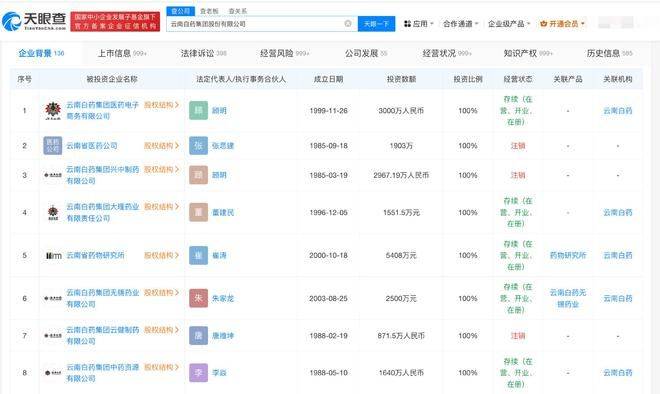Open the row 3 兴中制药 company logo
The width and height of the screenshot is (660, 394).
click(53, 175)
